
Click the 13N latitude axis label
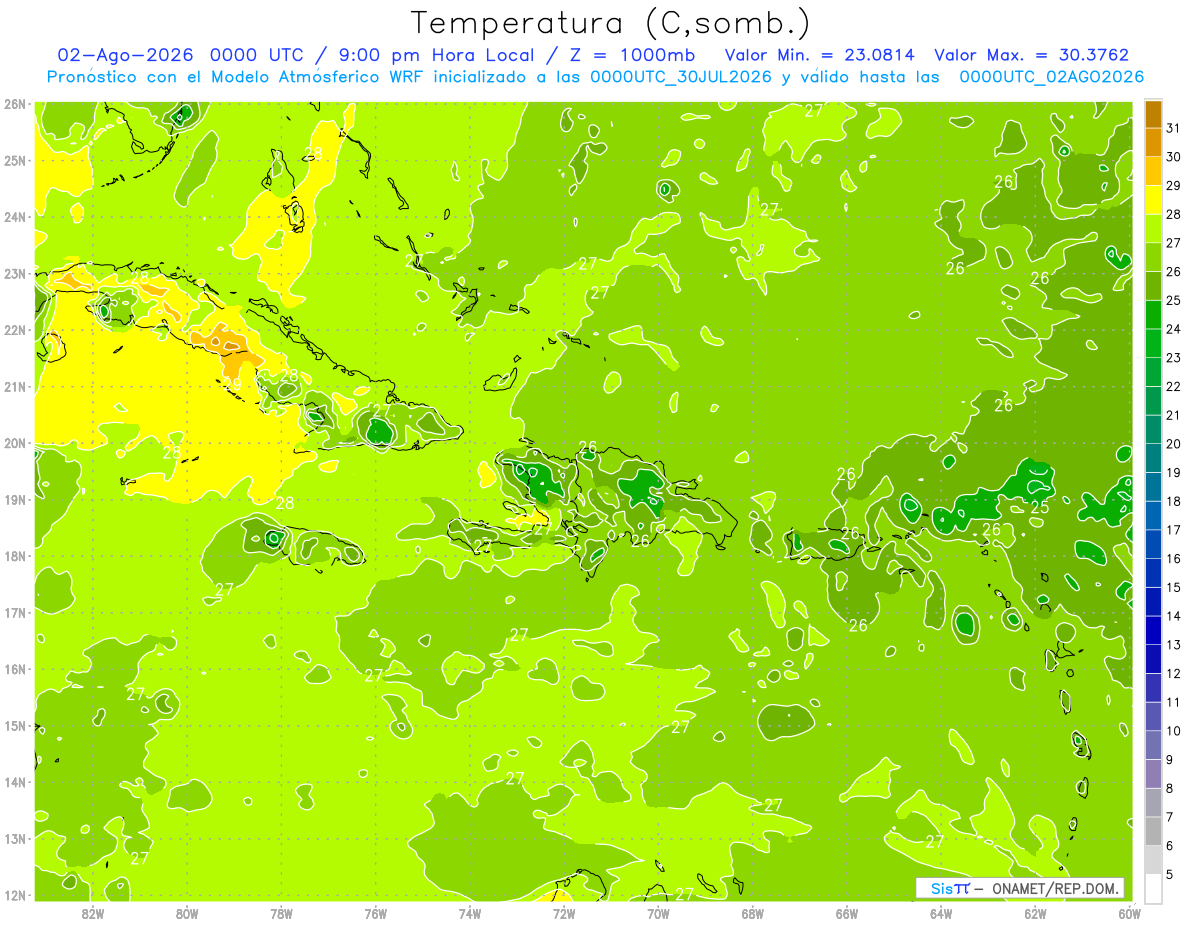[14, 838]
